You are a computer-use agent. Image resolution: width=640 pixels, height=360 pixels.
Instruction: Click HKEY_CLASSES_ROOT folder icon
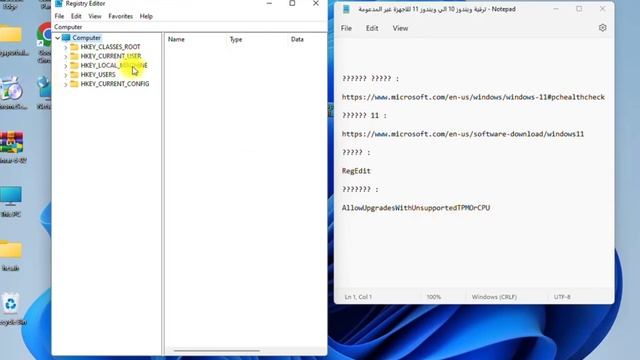[x=74, y=47]
